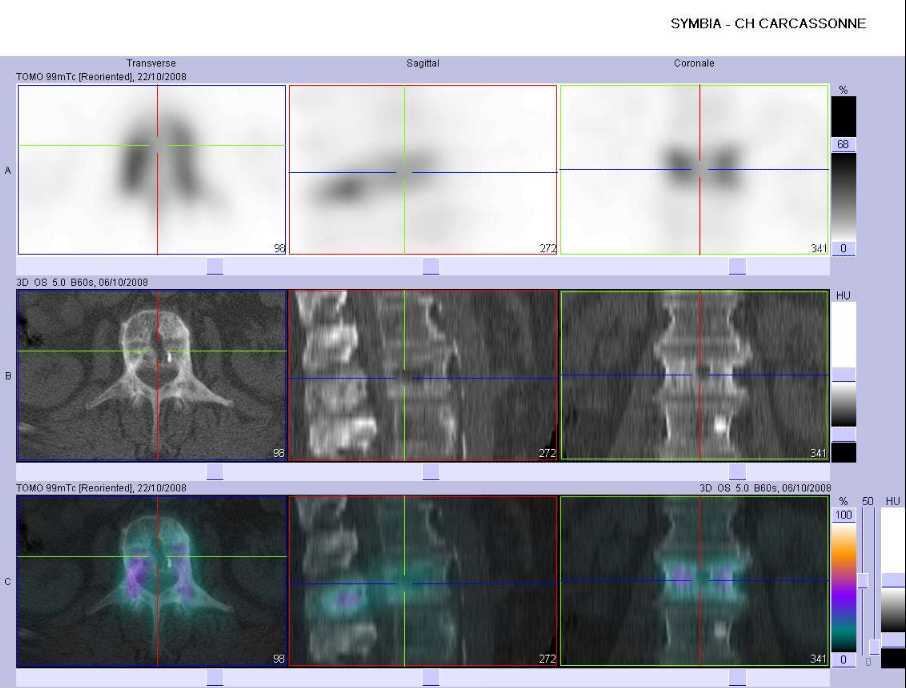Click the 'SYMBIA - CH CARCASSONNE' title text
Image resolution: width=906 pixels, height=688 pixels.
coord(768,24)
